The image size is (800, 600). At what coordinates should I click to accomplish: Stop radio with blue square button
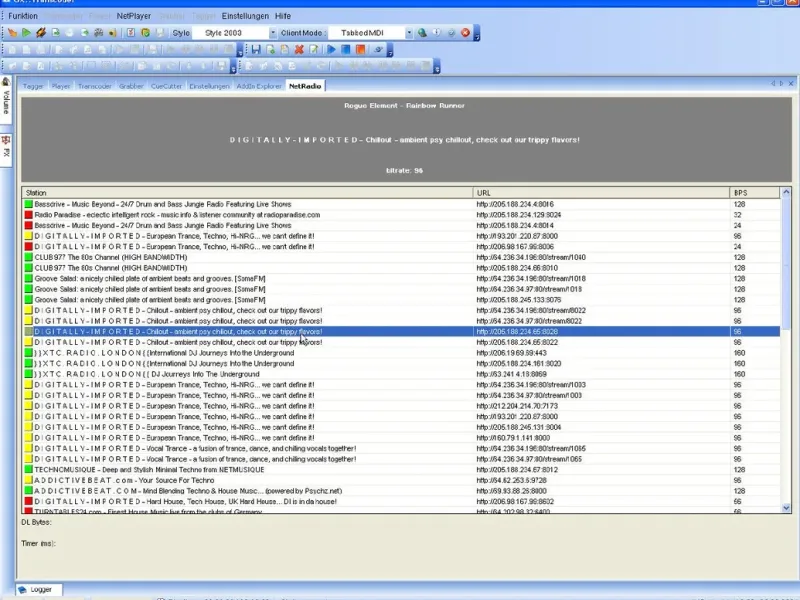point(346,49)
